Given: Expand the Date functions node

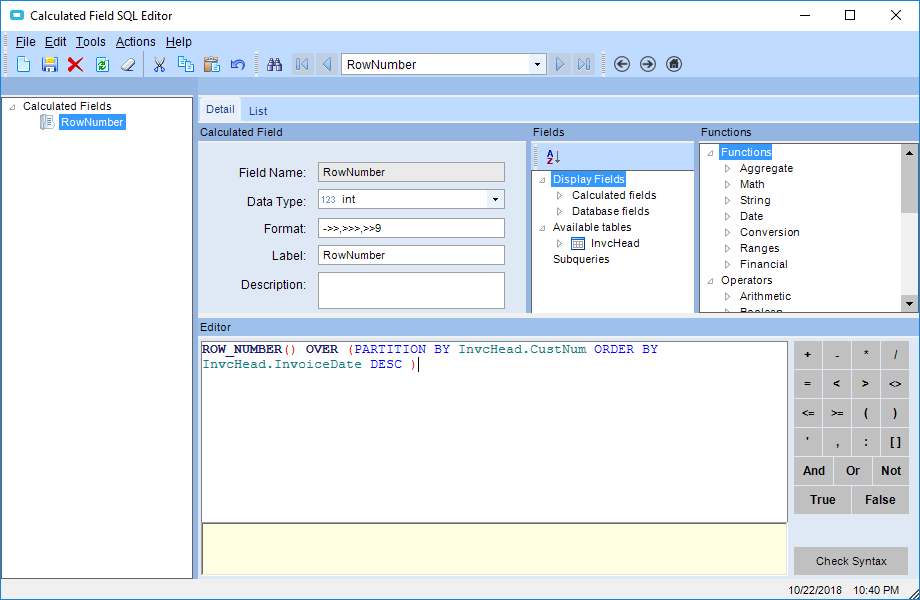Looking at the screenshot, I should point(728,216).
